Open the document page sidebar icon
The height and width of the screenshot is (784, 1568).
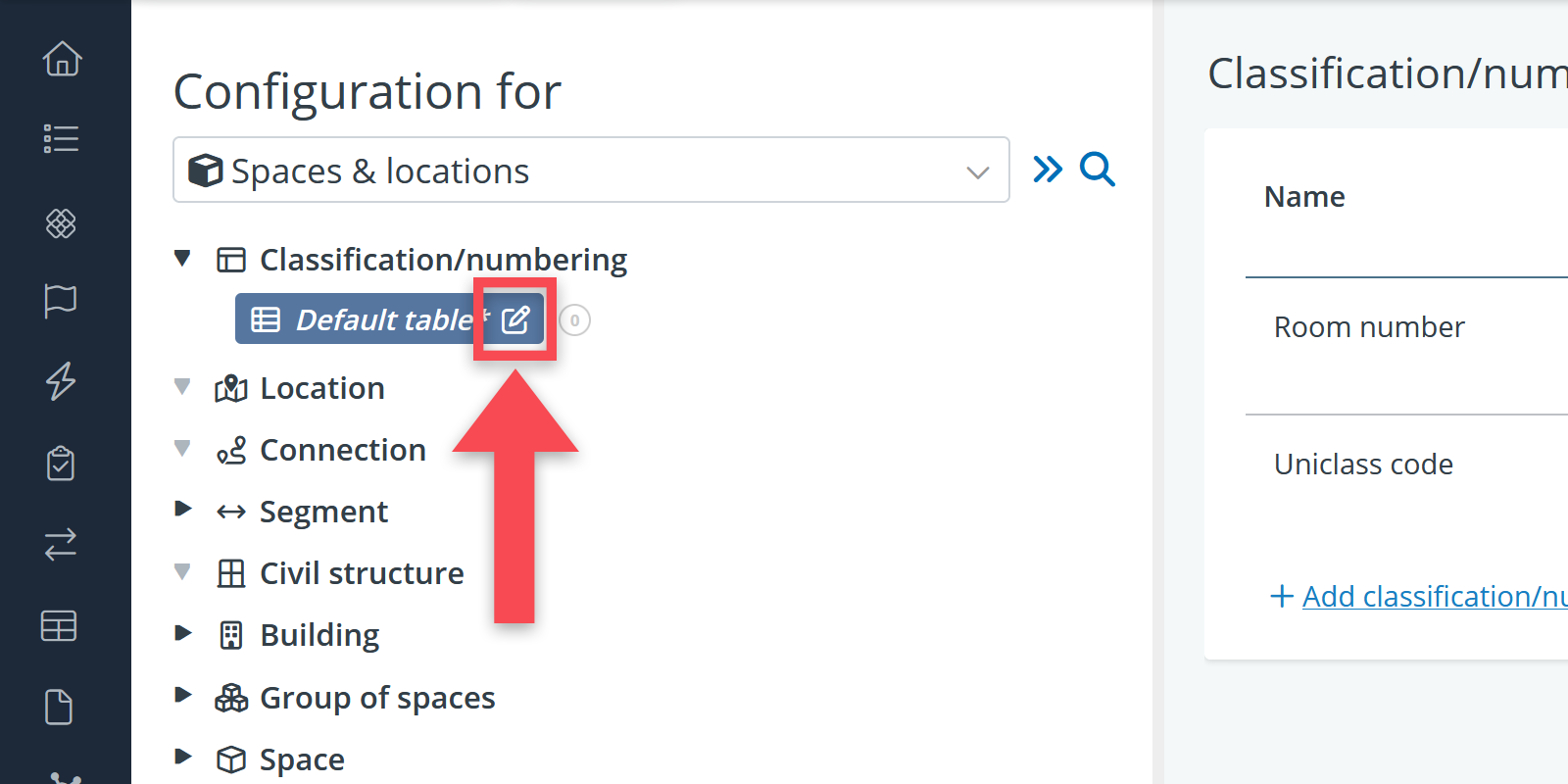(59, 707)
